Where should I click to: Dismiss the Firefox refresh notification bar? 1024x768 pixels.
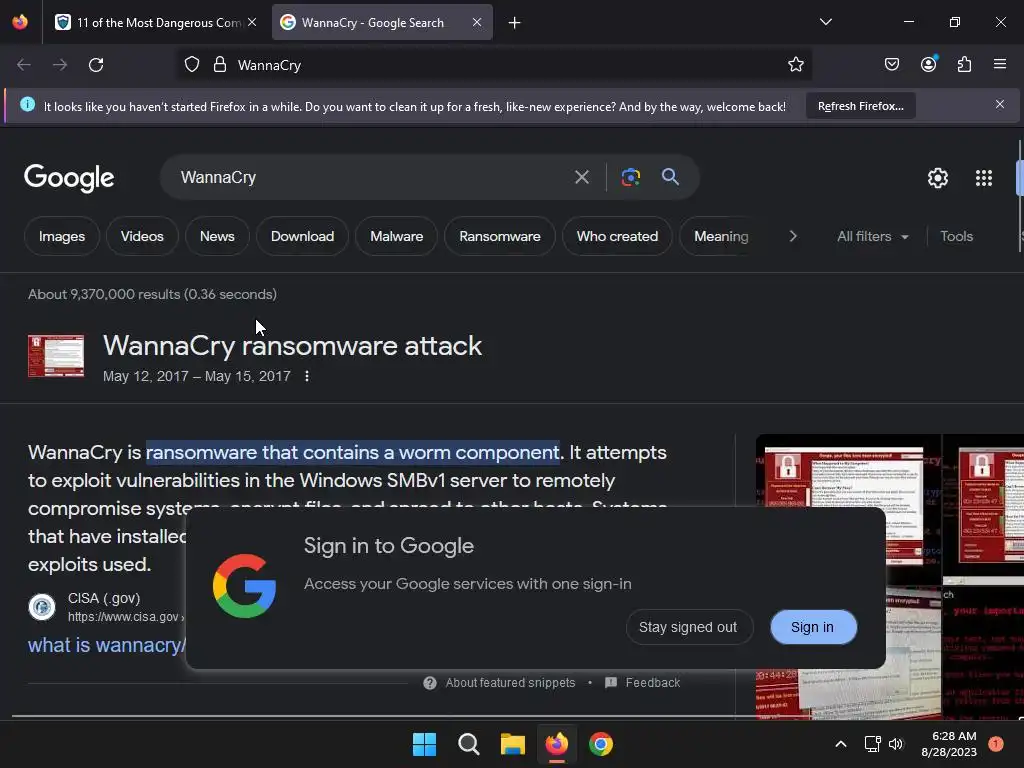(1000, 104)
